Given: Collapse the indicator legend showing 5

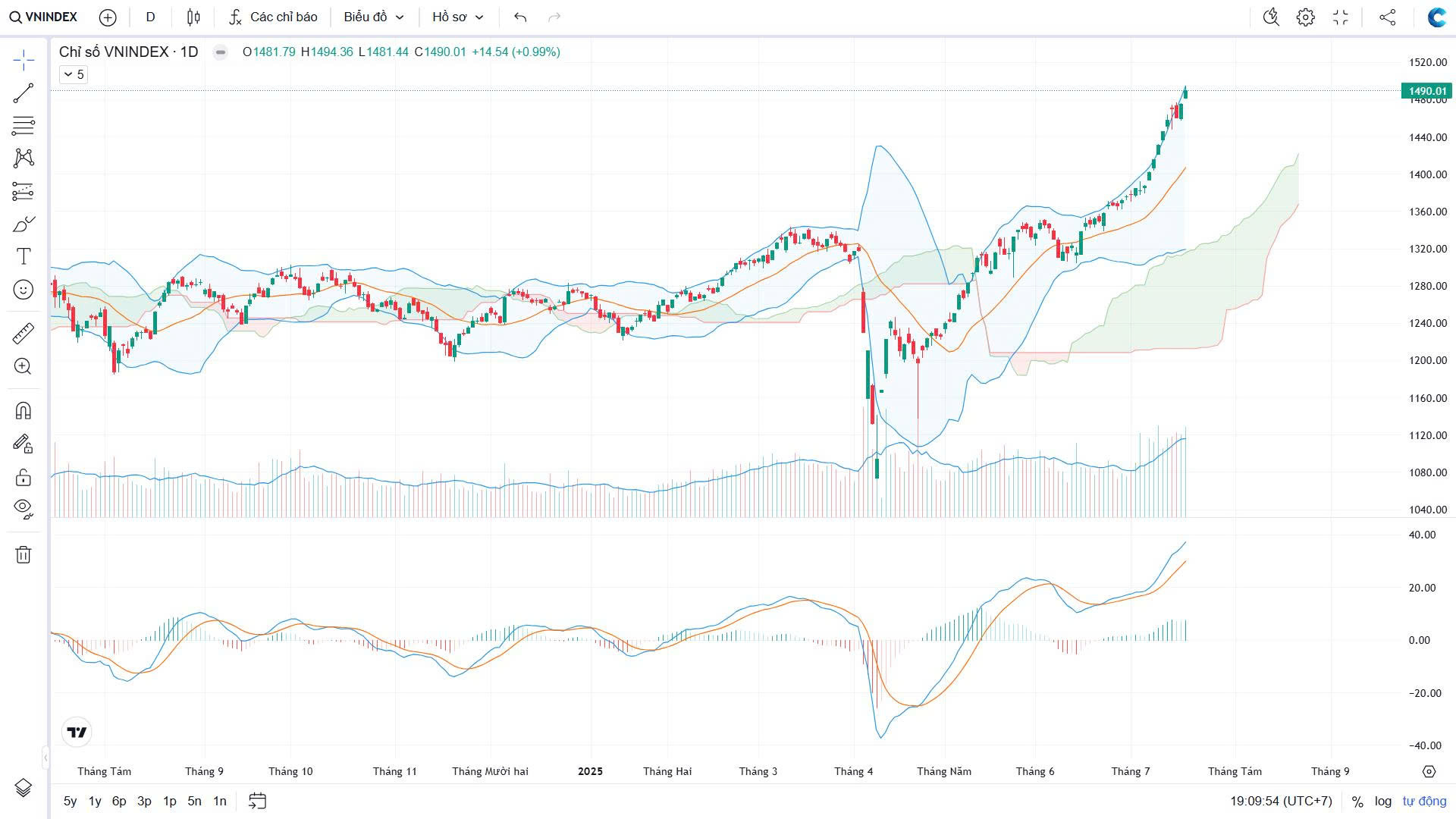Looking at the screenshot, I should (x=73, y=74).
